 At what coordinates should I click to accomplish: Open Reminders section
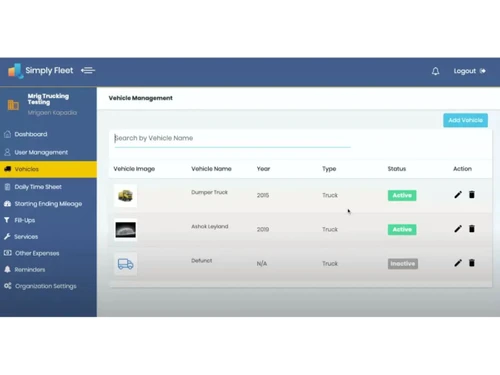point(30,270)
